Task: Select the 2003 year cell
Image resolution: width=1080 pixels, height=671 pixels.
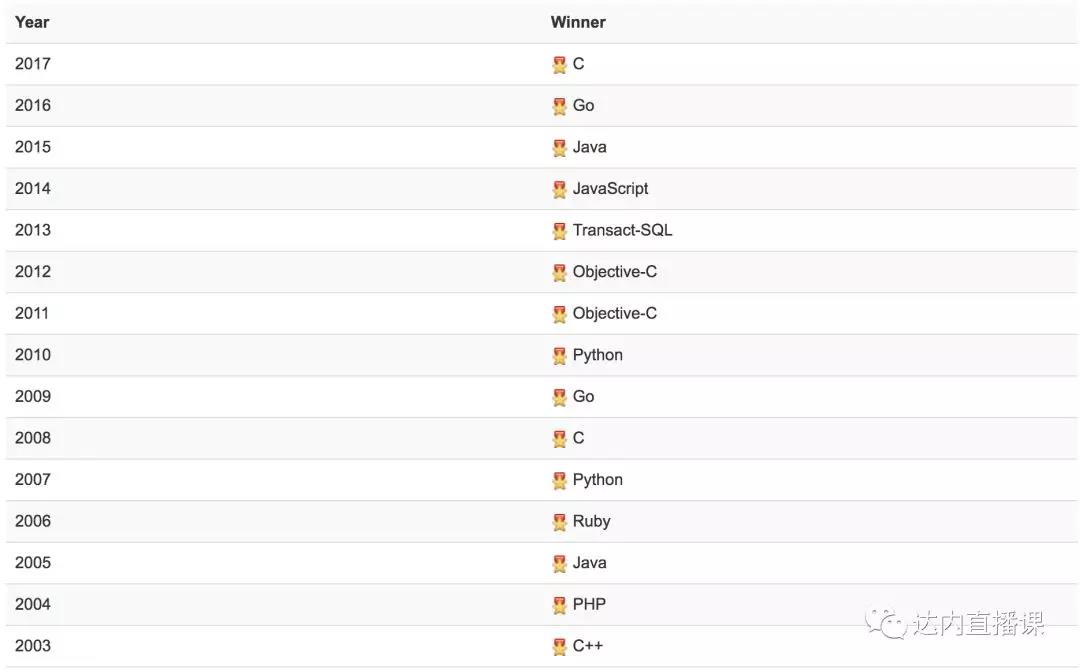Action: (x=33, y=646)
